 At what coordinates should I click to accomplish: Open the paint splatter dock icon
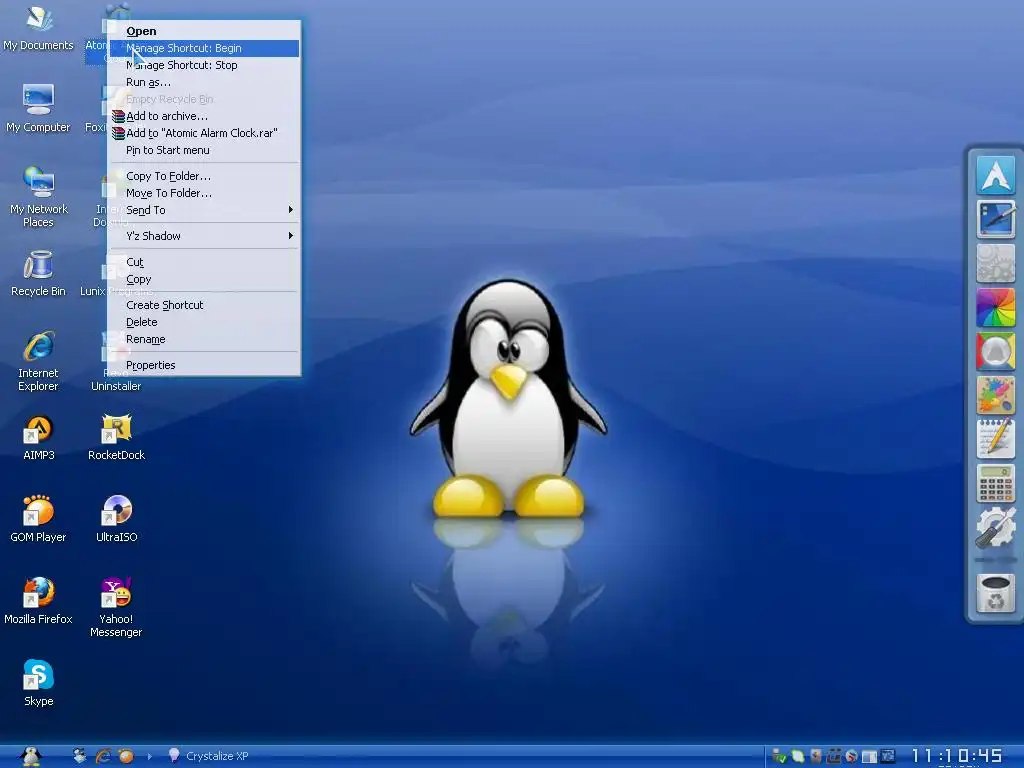tap(995, 395)
